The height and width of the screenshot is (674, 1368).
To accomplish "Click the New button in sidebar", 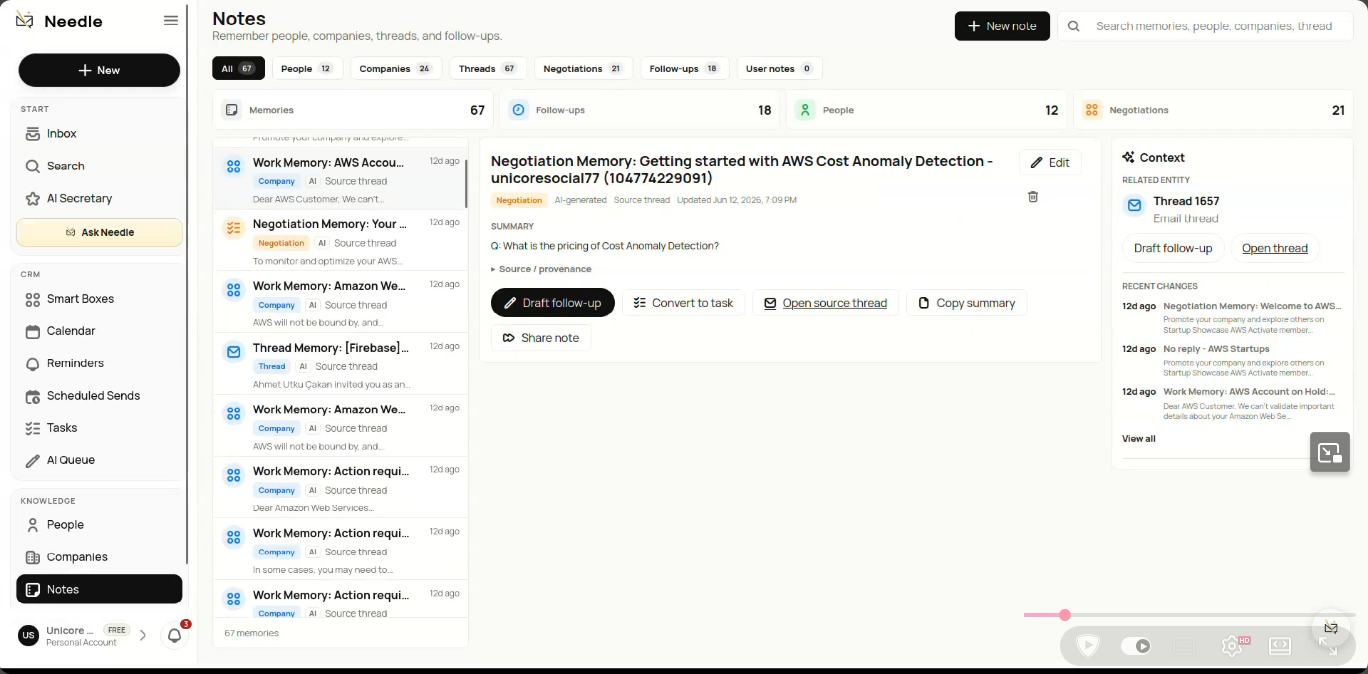I will 99,70.
